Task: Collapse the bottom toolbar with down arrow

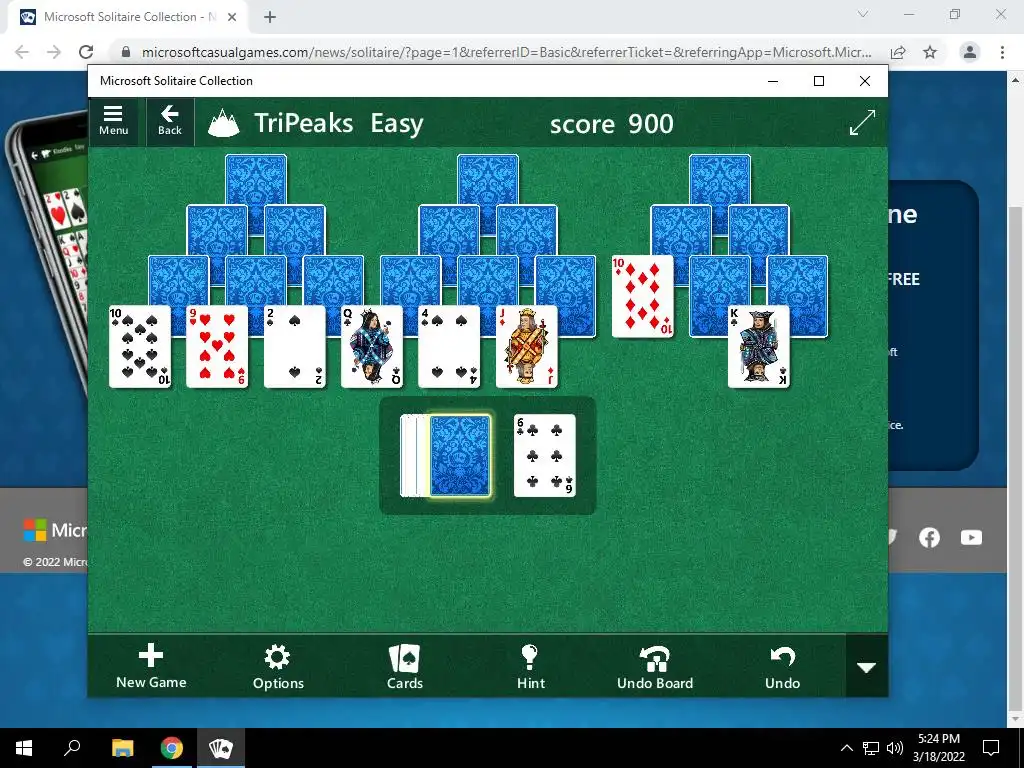Action: click(866, 667)
